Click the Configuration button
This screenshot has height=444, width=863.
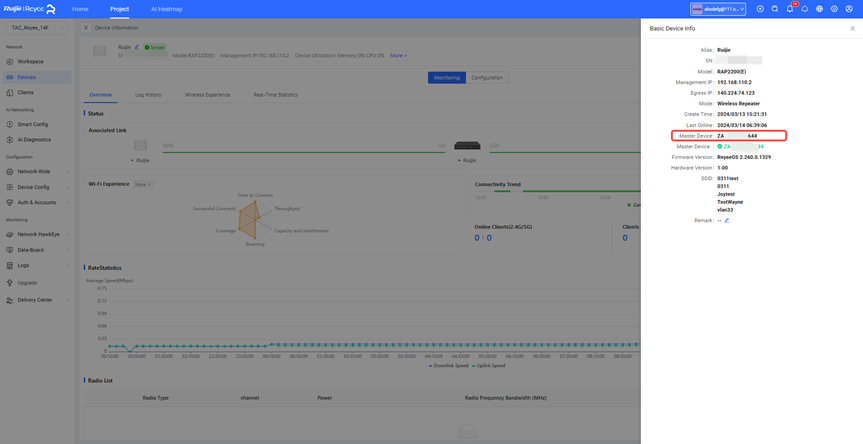(x=487, y=77)
